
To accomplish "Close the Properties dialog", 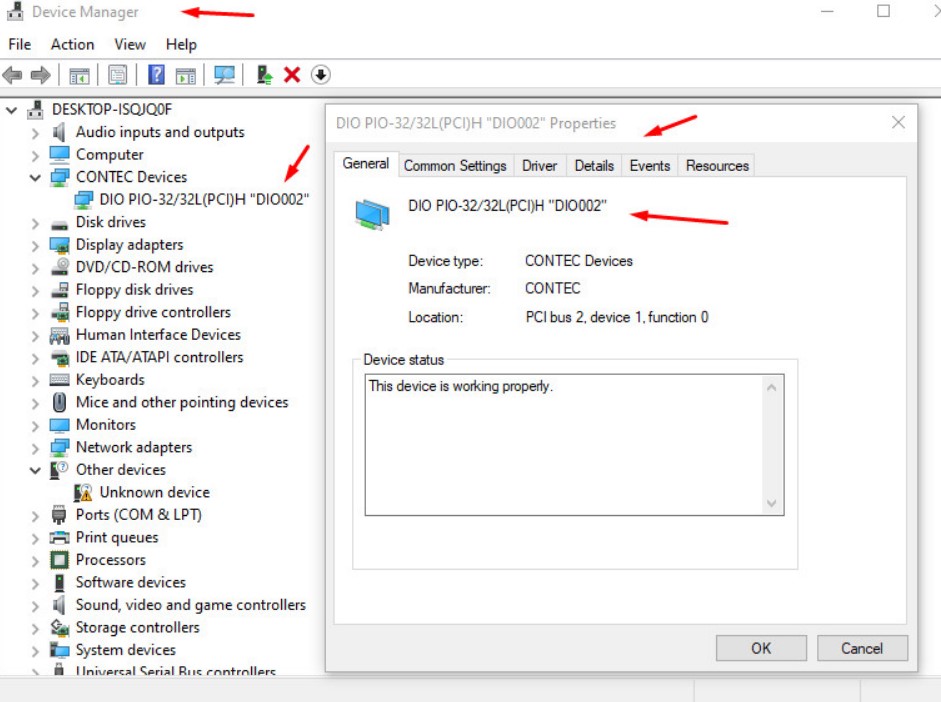I will (898, 122).
